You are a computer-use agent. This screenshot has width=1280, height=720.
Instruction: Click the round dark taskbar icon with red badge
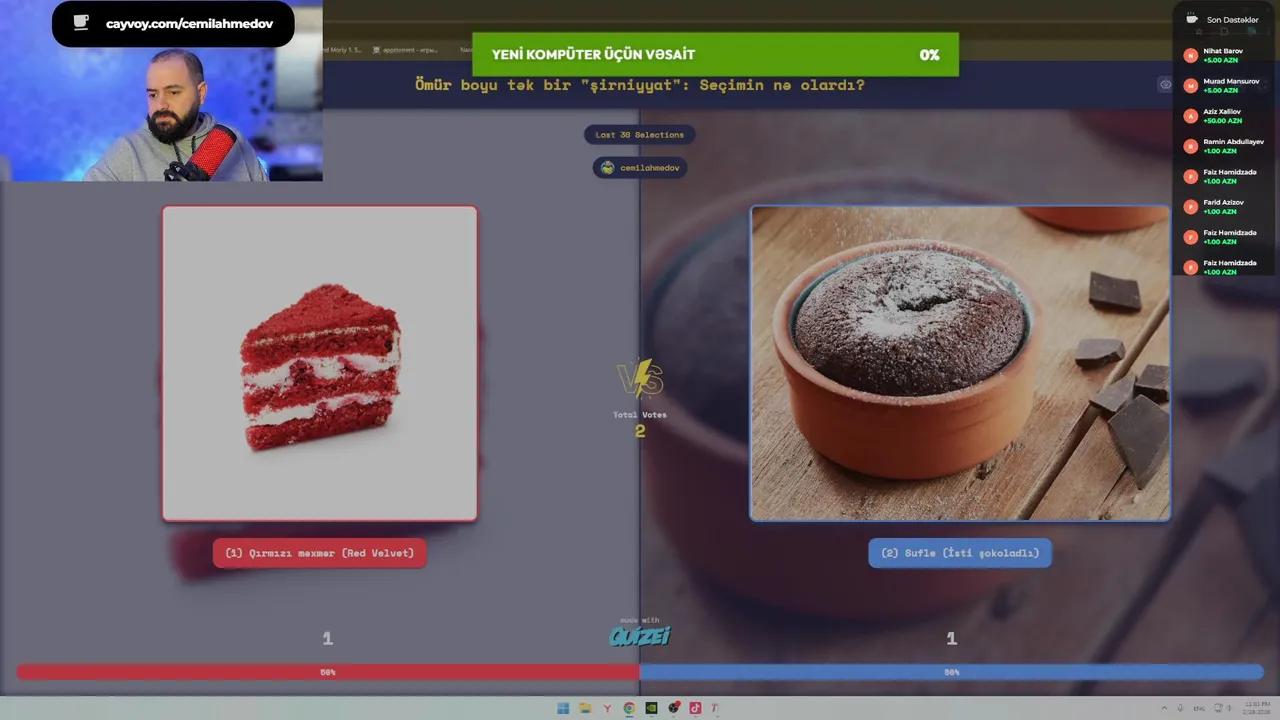point(674,708)
